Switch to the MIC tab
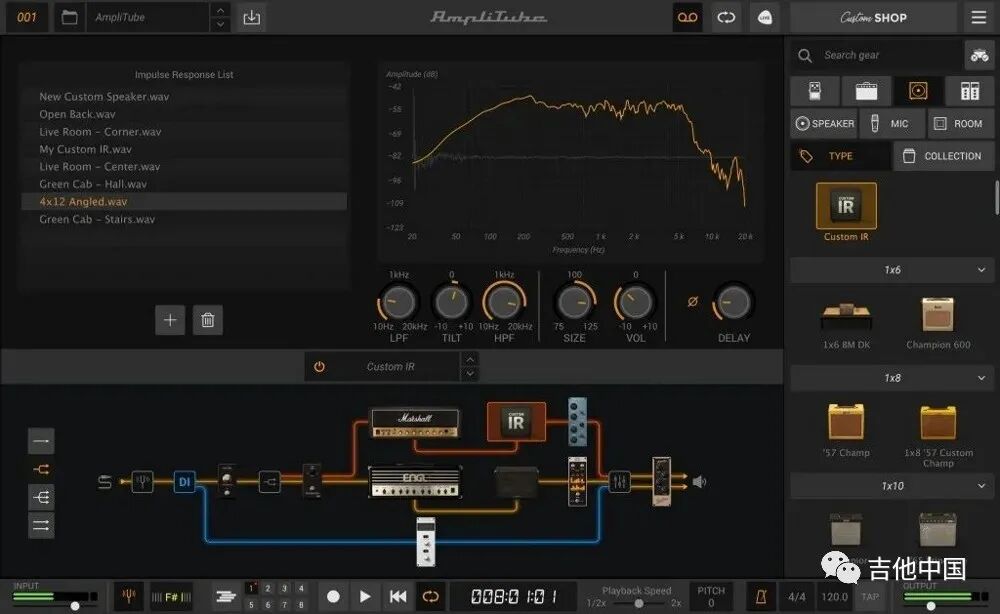 [x=892, y=124]
